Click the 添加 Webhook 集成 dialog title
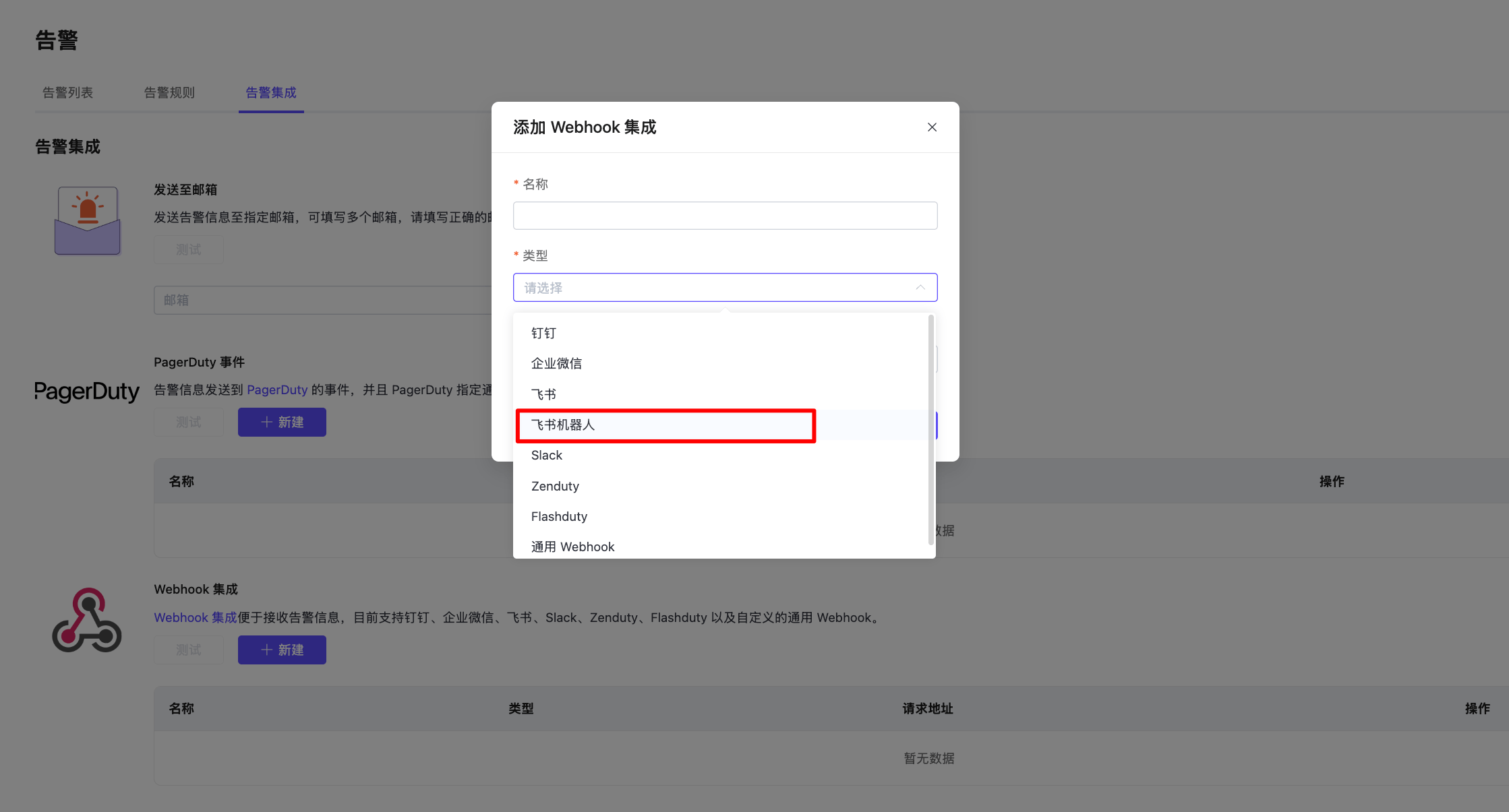1509x812 pixels. 585,127
